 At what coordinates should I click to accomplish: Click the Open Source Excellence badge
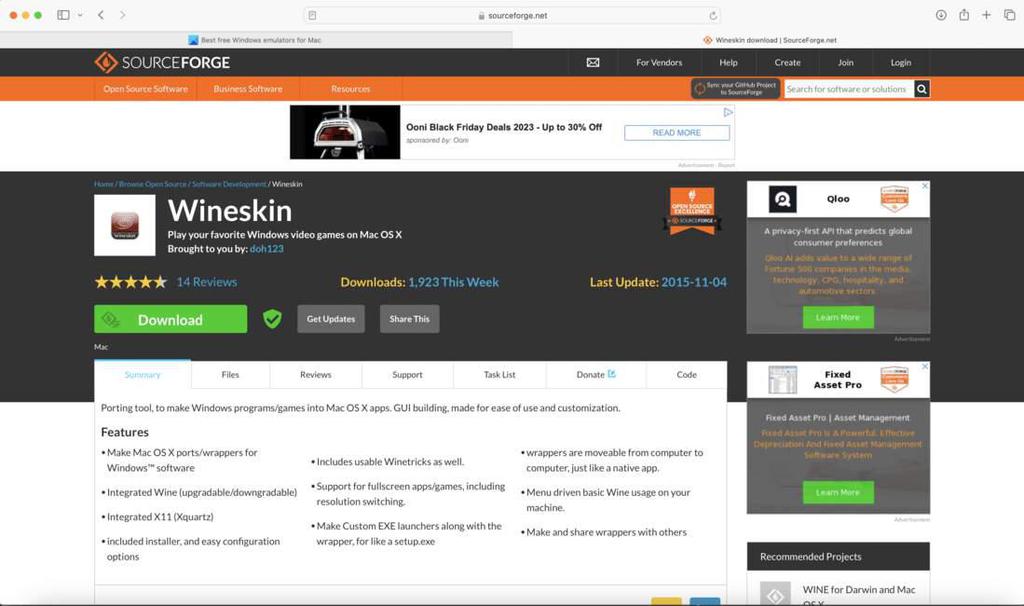click(x=692, y=210)
